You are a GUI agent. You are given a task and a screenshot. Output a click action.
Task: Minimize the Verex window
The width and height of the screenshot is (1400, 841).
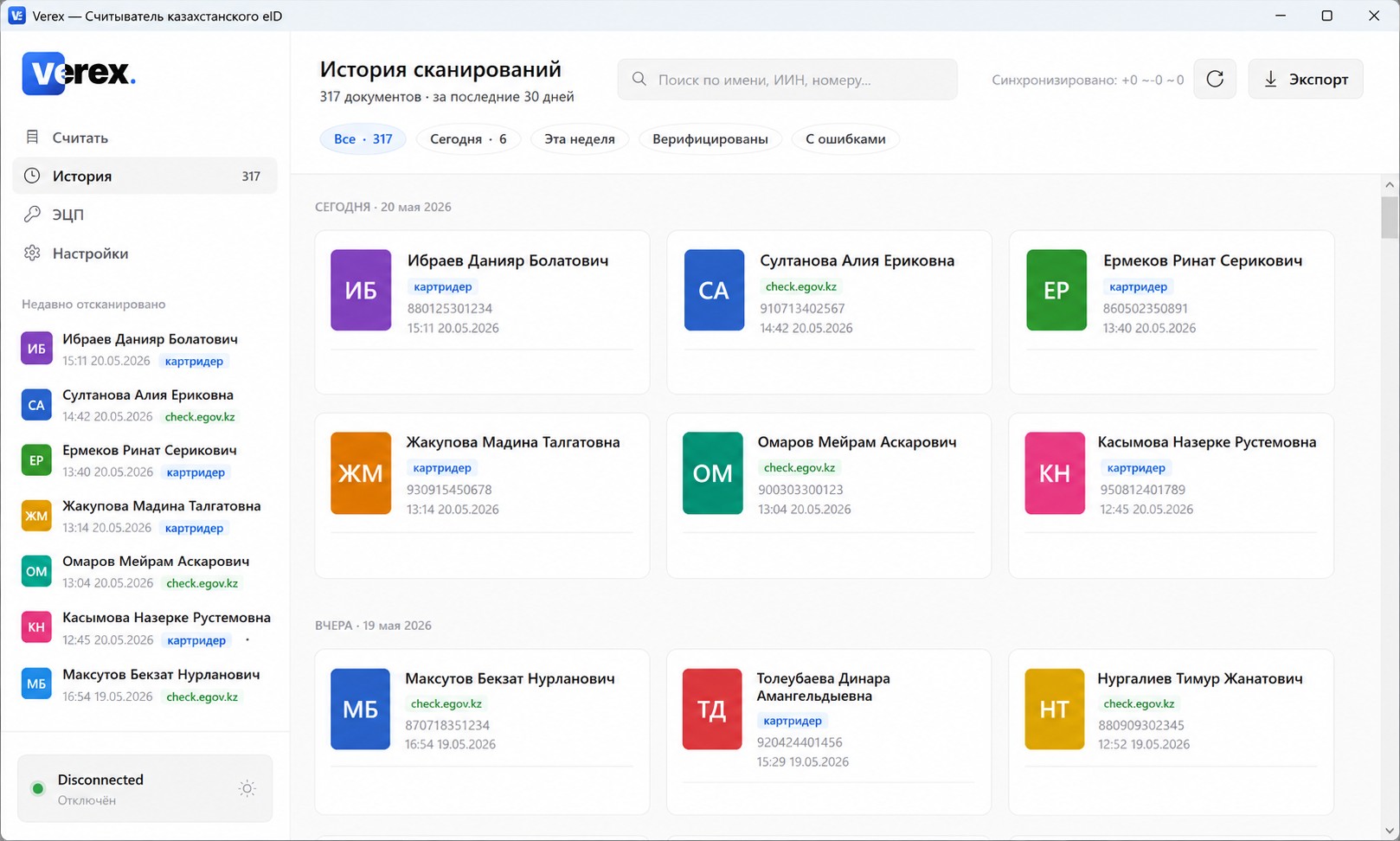click(1281, 16)
